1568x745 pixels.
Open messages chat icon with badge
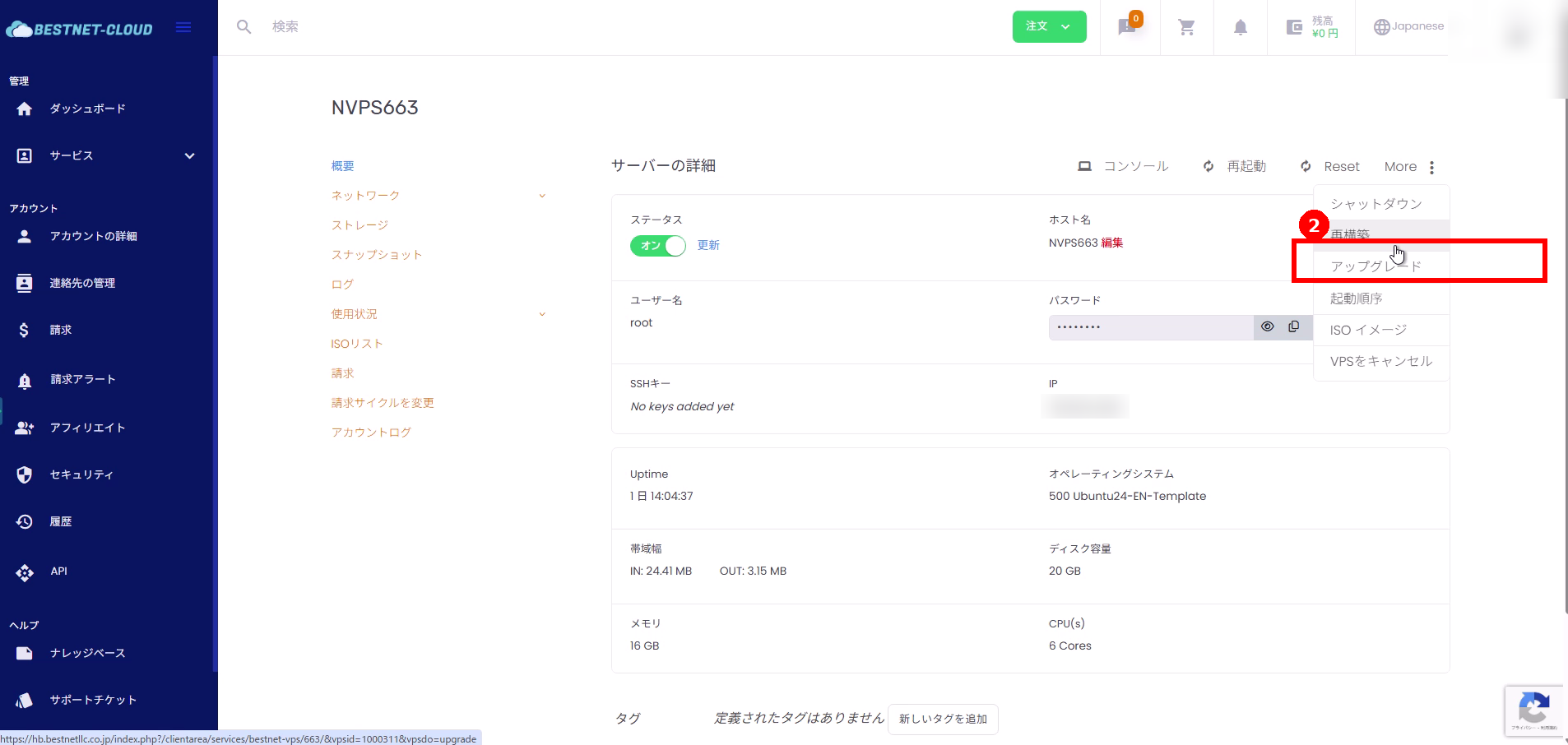[1128, 26]
